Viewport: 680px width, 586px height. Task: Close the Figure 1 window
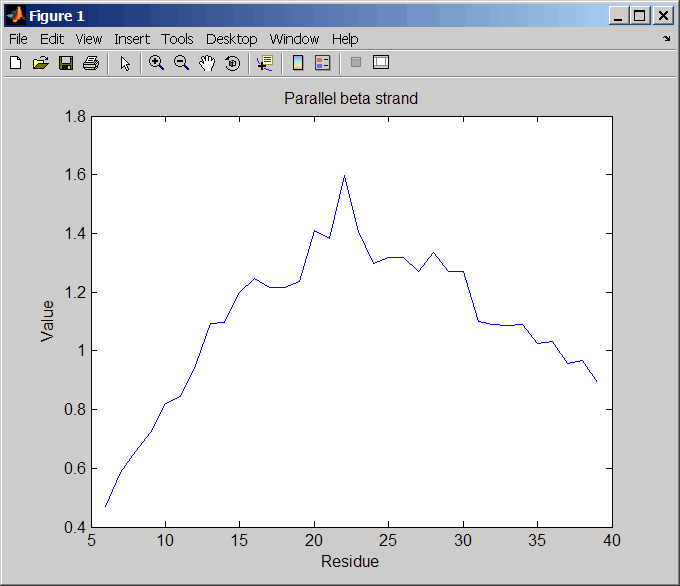click(x=663, y=16)
